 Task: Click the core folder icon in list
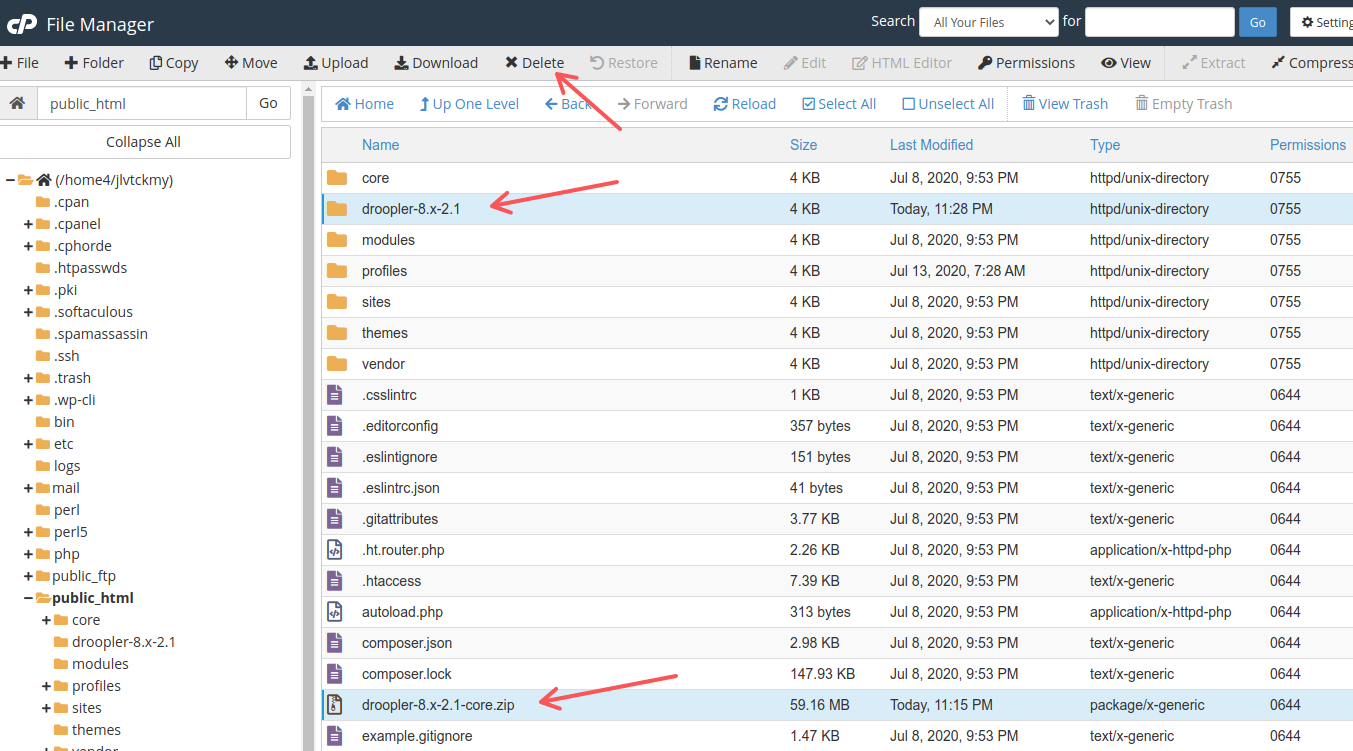point(337,178)
